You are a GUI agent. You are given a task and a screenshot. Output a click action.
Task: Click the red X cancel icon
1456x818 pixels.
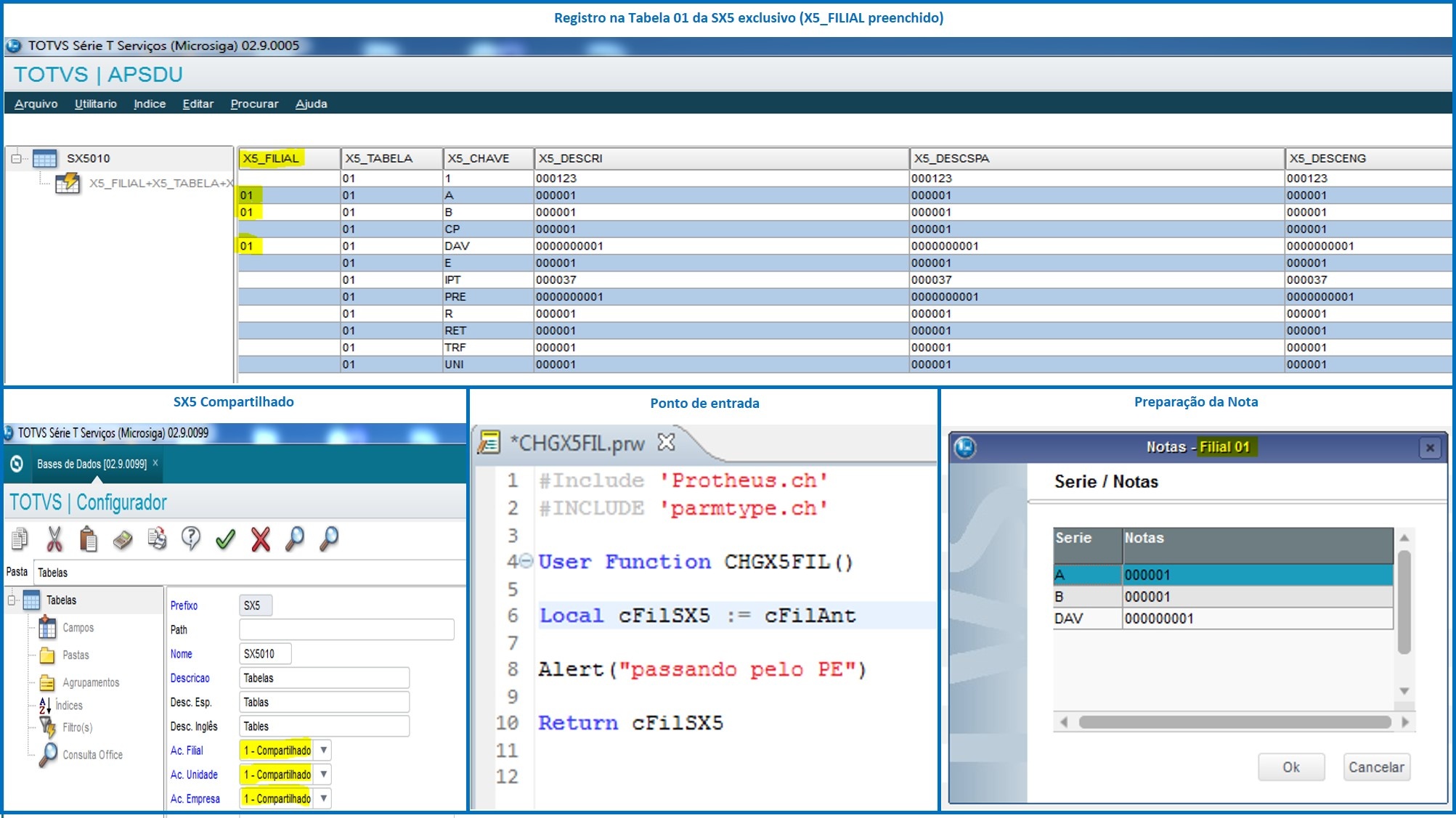point(260,539)
